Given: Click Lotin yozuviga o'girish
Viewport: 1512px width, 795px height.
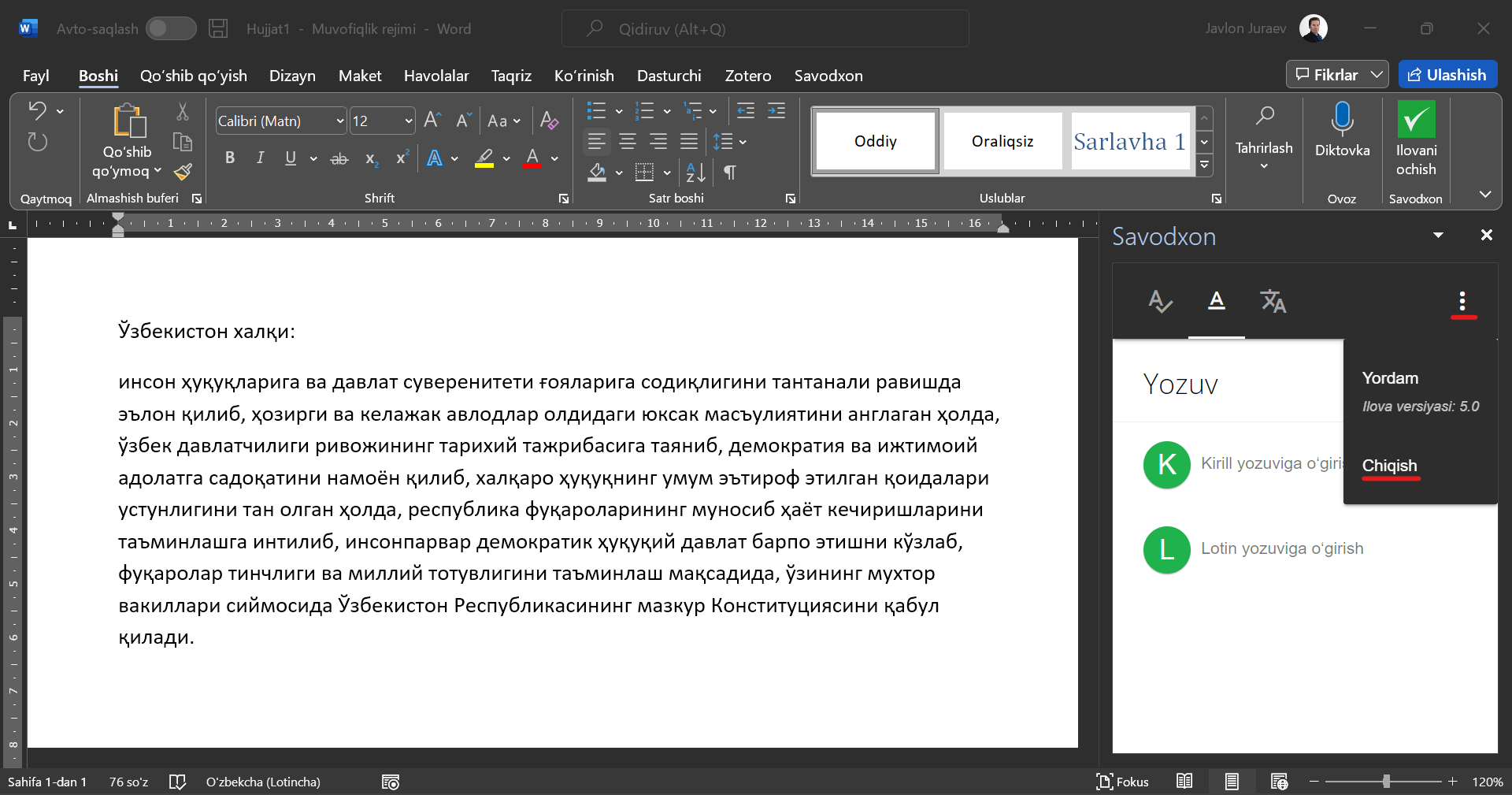Looking at the screenshot, I should pos(1281,548).
